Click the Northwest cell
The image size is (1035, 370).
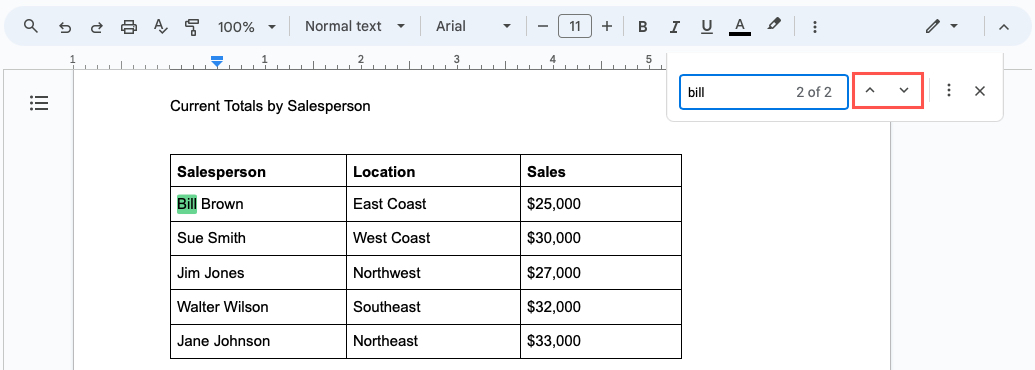(433, 272)
